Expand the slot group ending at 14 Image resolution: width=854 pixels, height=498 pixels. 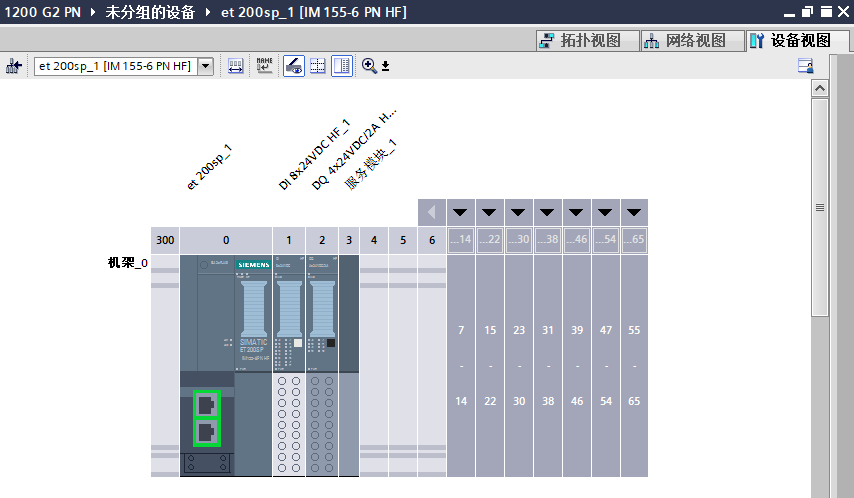pos(460,213)
